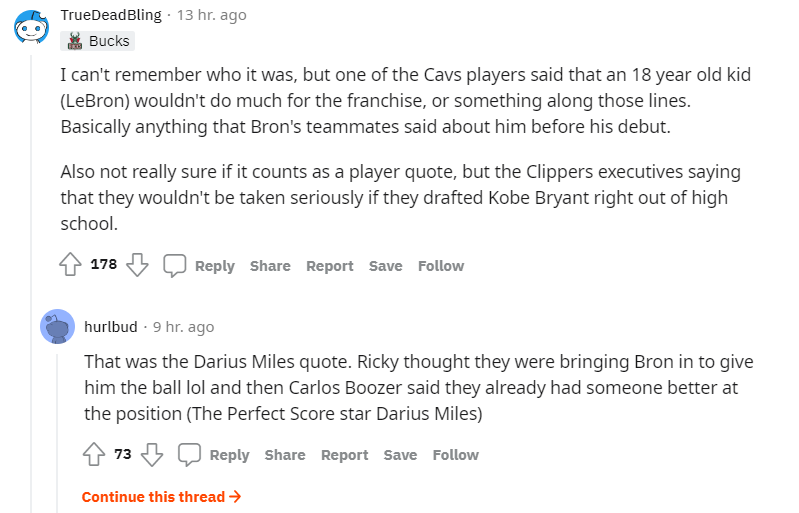Upvote TrueDeadBling's comment
The height and width of the screenshot is (513, 799).
point(70,265)
